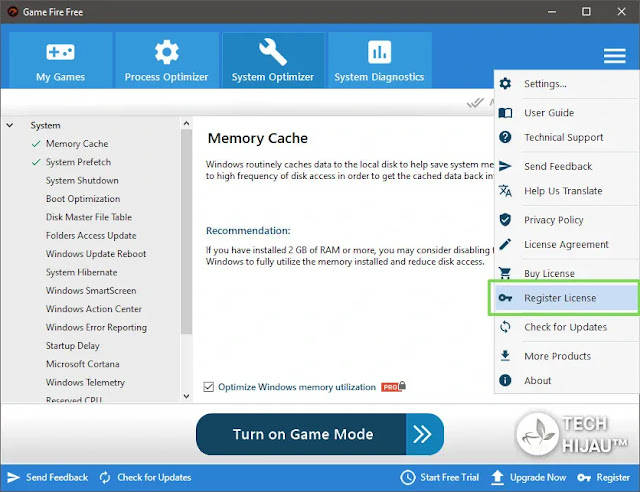Image resolution: width=640 pixels, height=492 pixels.
Task: Click the Buy License cart icon
Action: 505,273
